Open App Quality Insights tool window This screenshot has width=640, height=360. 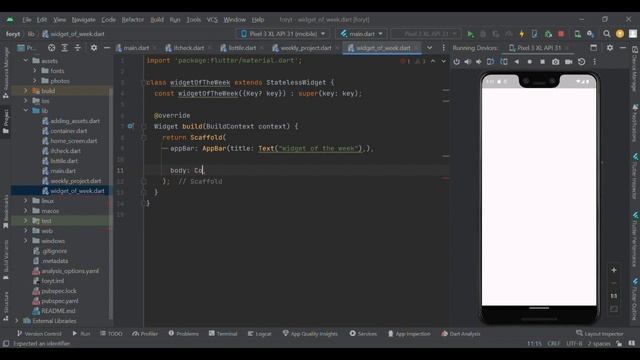[310, 333]
